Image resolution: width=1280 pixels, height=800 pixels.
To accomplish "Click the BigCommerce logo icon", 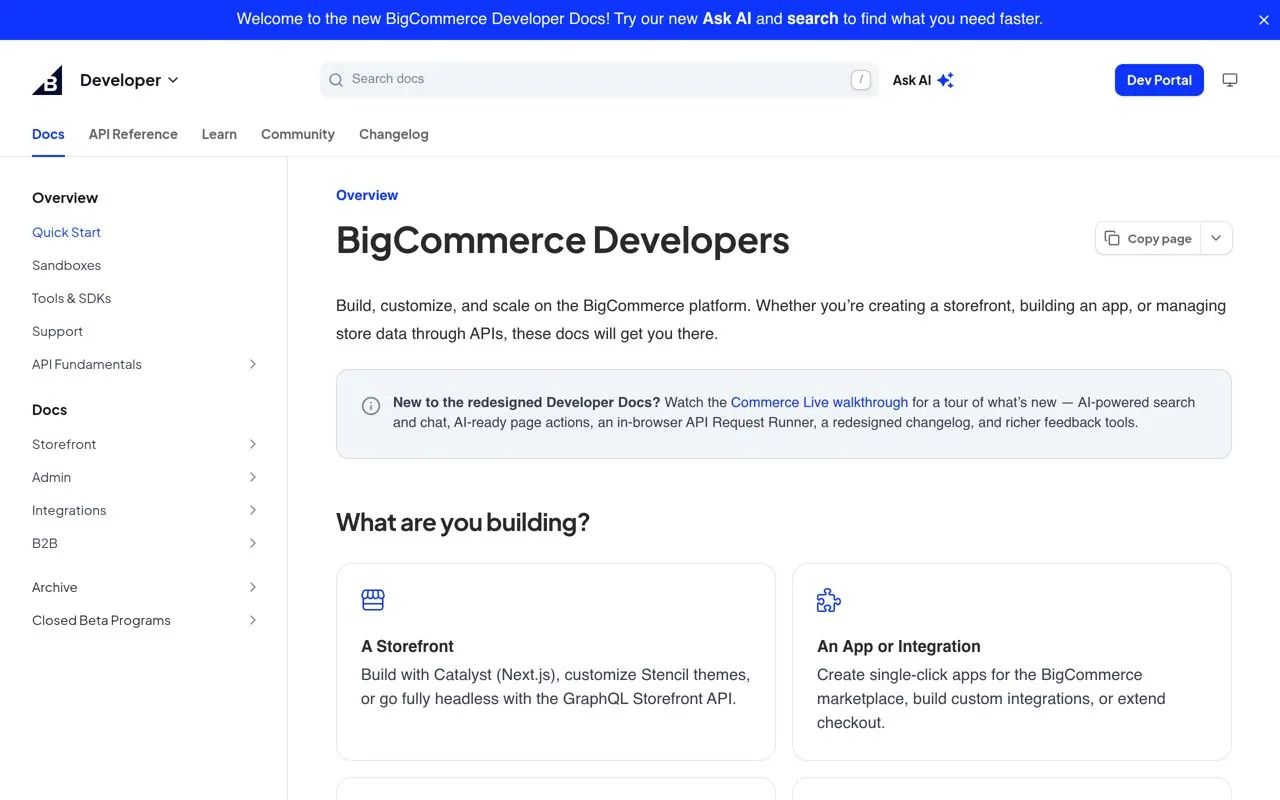I will click(47, 80).
